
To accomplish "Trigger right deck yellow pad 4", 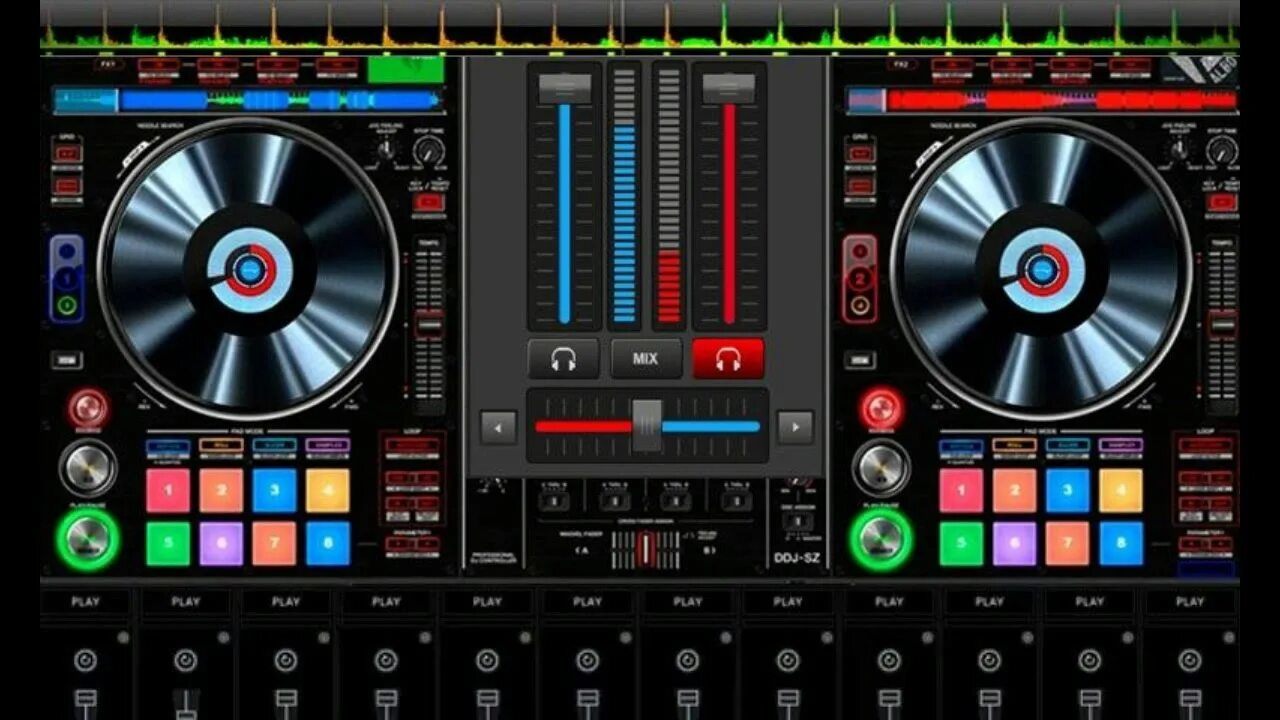I will pyautogui.click(x=1121, y=491).
